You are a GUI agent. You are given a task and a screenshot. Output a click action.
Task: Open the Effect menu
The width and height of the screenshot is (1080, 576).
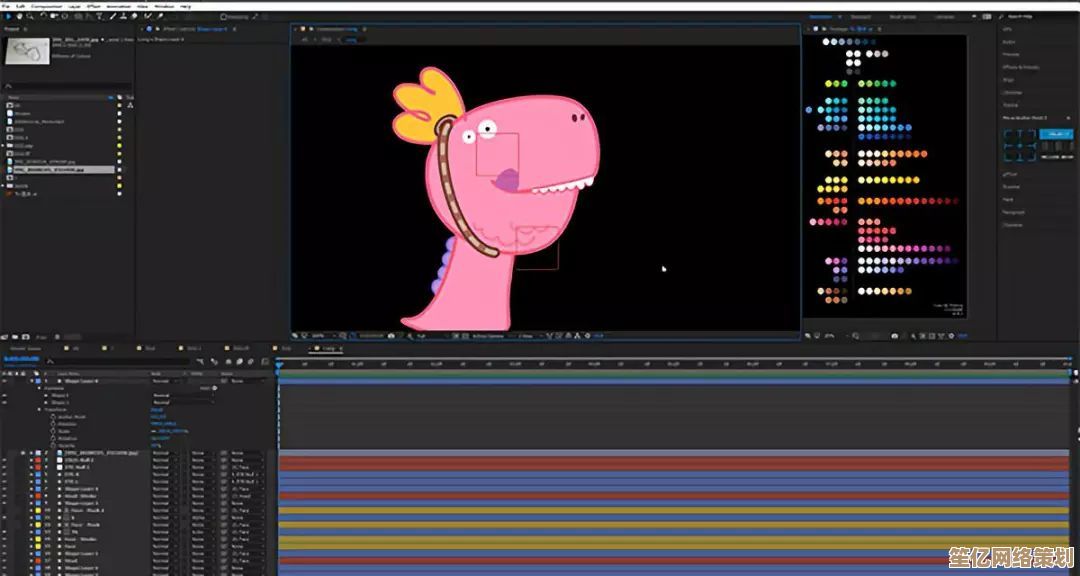click(93, 6)
